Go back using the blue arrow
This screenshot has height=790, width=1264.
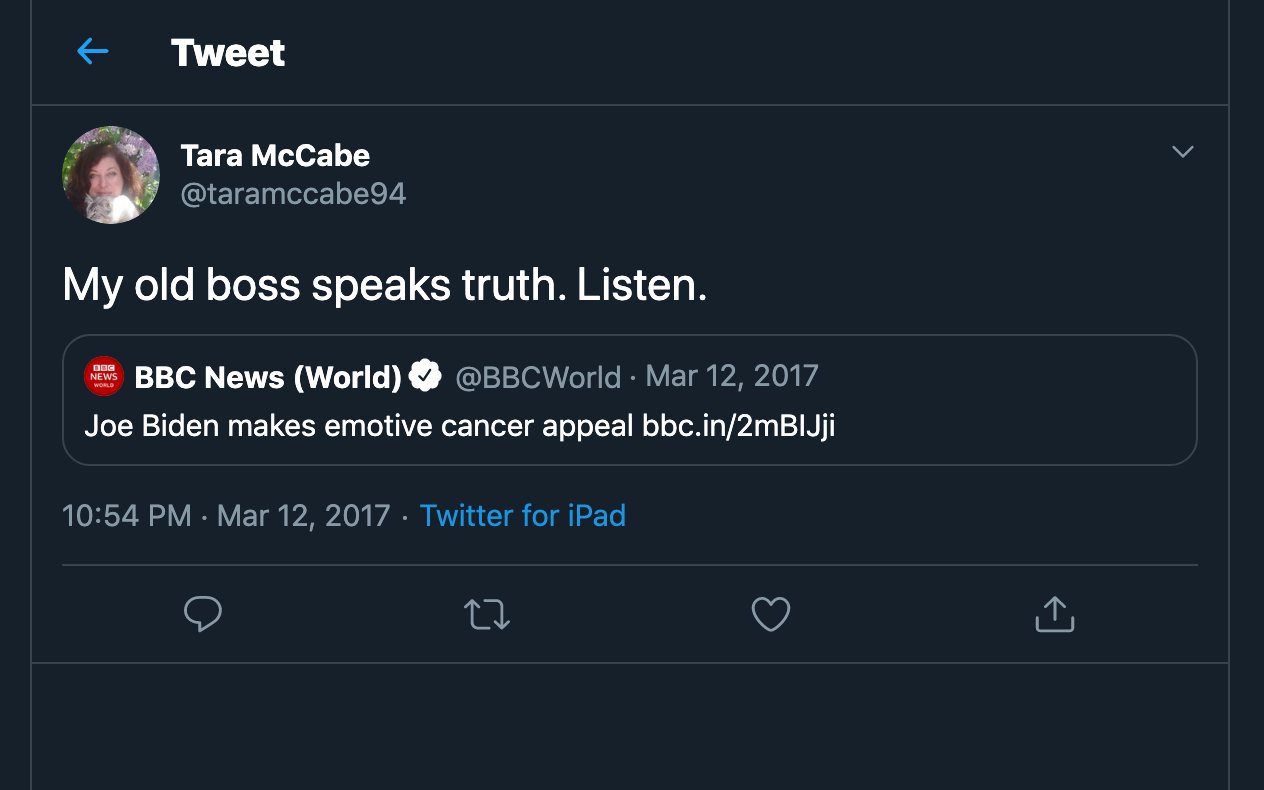click(x=92, y=52)
